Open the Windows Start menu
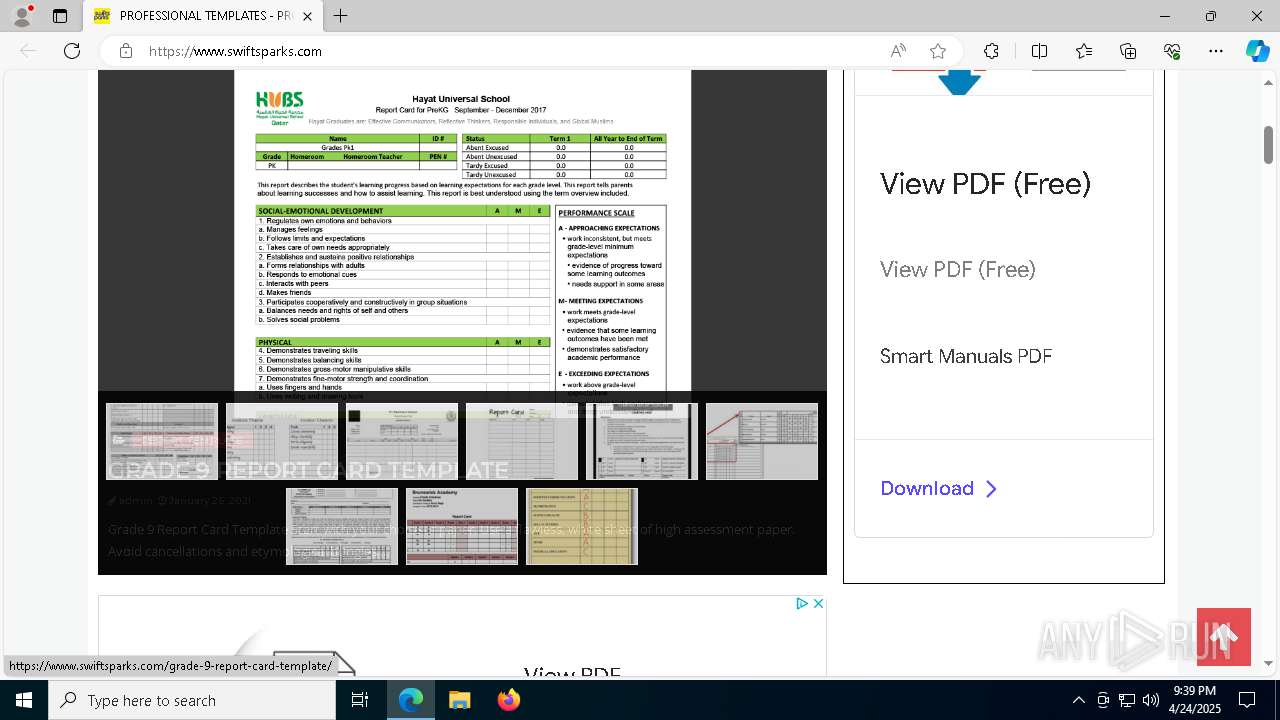Viewport: 1280px width, 720px height. (24, 700)
